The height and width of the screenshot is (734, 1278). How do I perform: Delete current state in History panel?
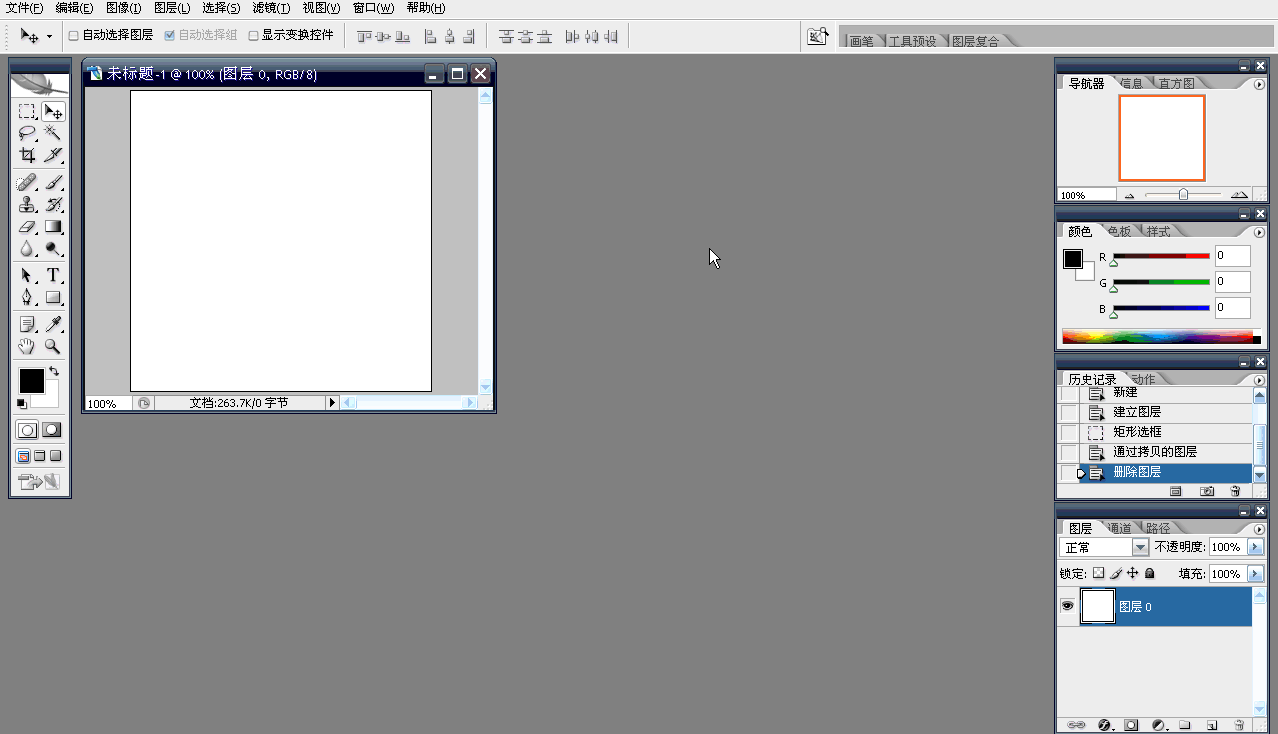[x=1236, y=492]
